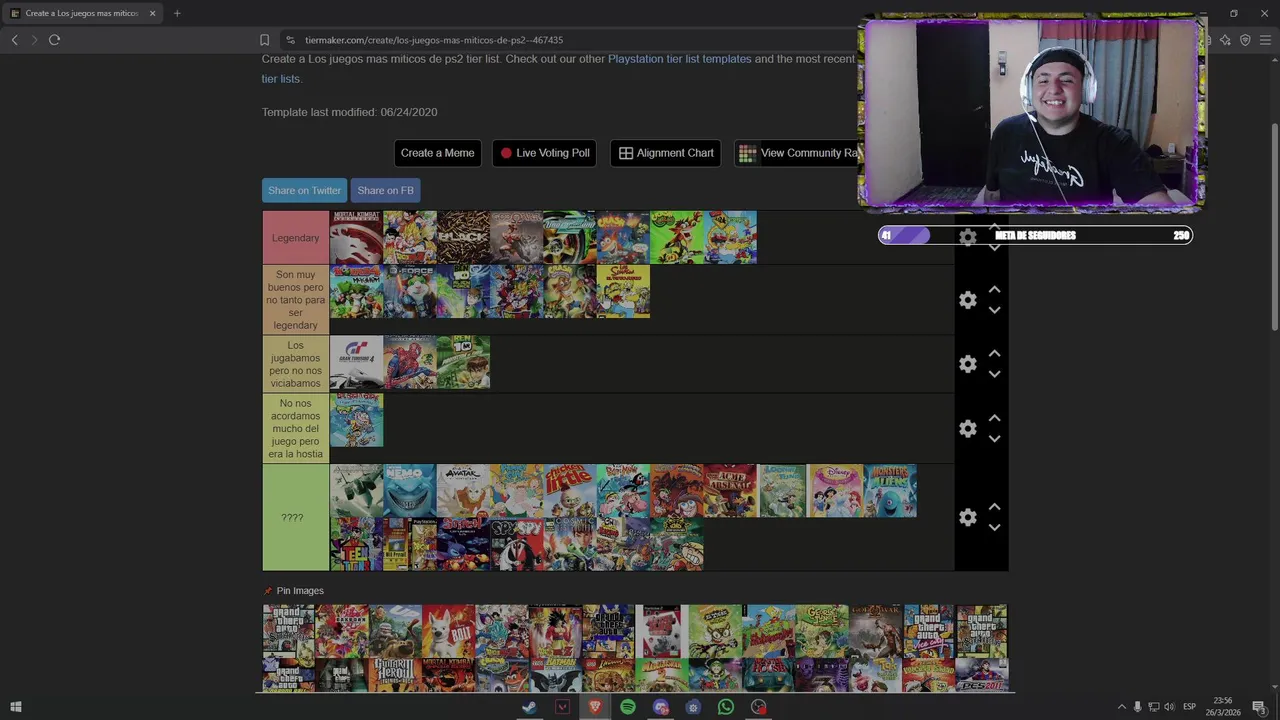Select Mortal Kombat cover in Legendary tier
This screenshot has height=720, width=1280.
coord(356,237)
